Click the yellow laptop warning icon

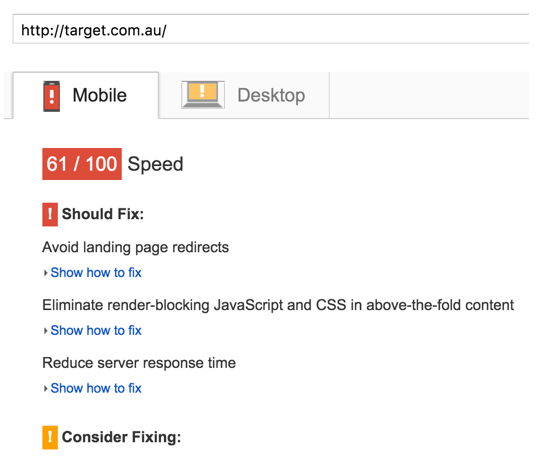coord(203,94)
